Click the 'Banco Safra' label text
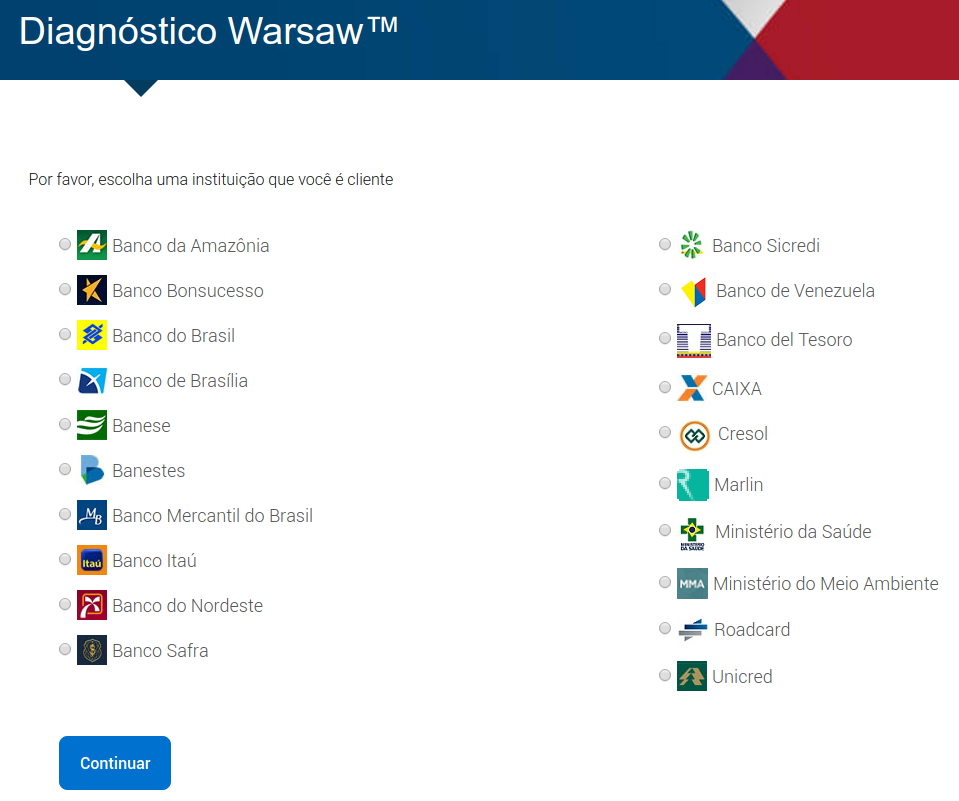959x801 pixels. [x=160, y=651]
